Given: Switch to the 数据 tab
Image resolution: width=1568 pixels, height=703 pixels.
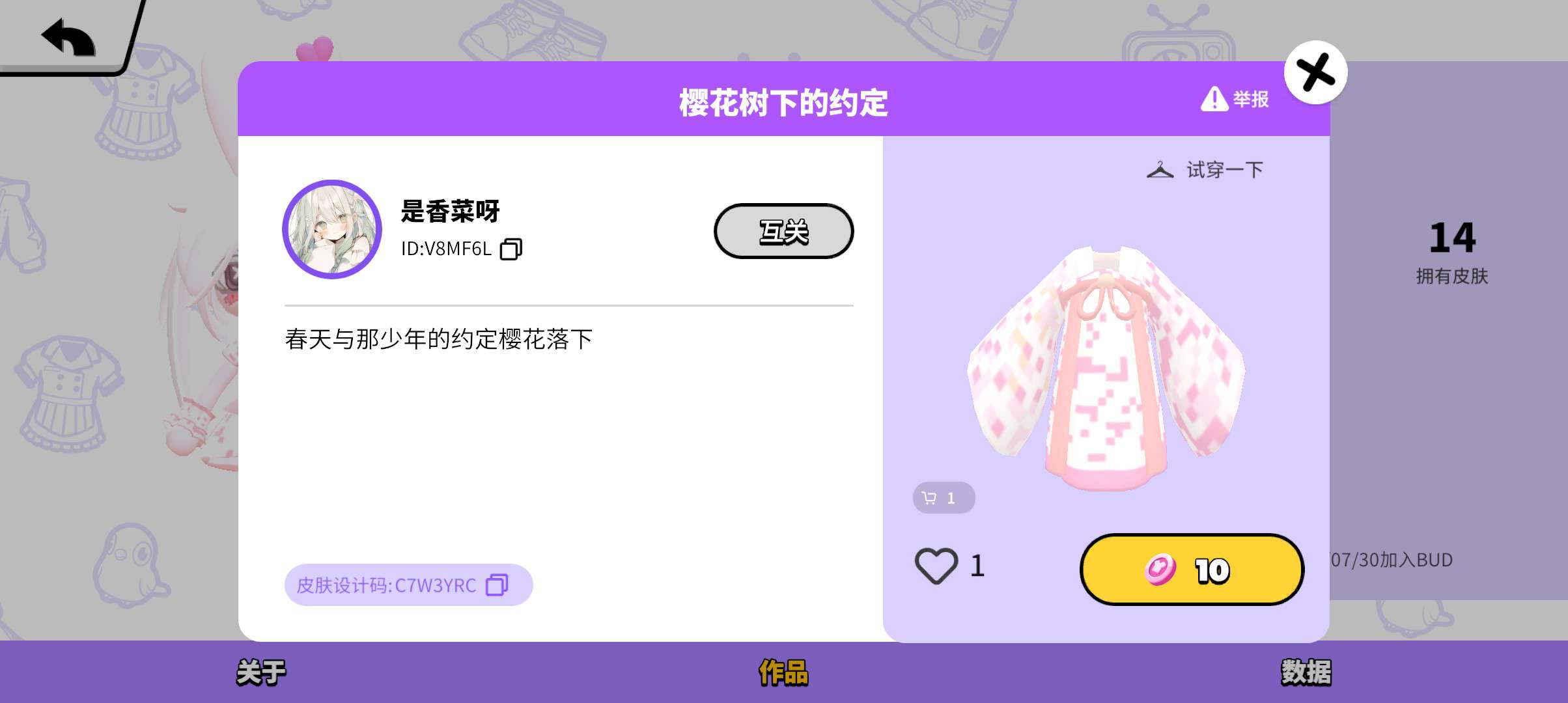Looking at the screenshot, I should coord(1306,672).
